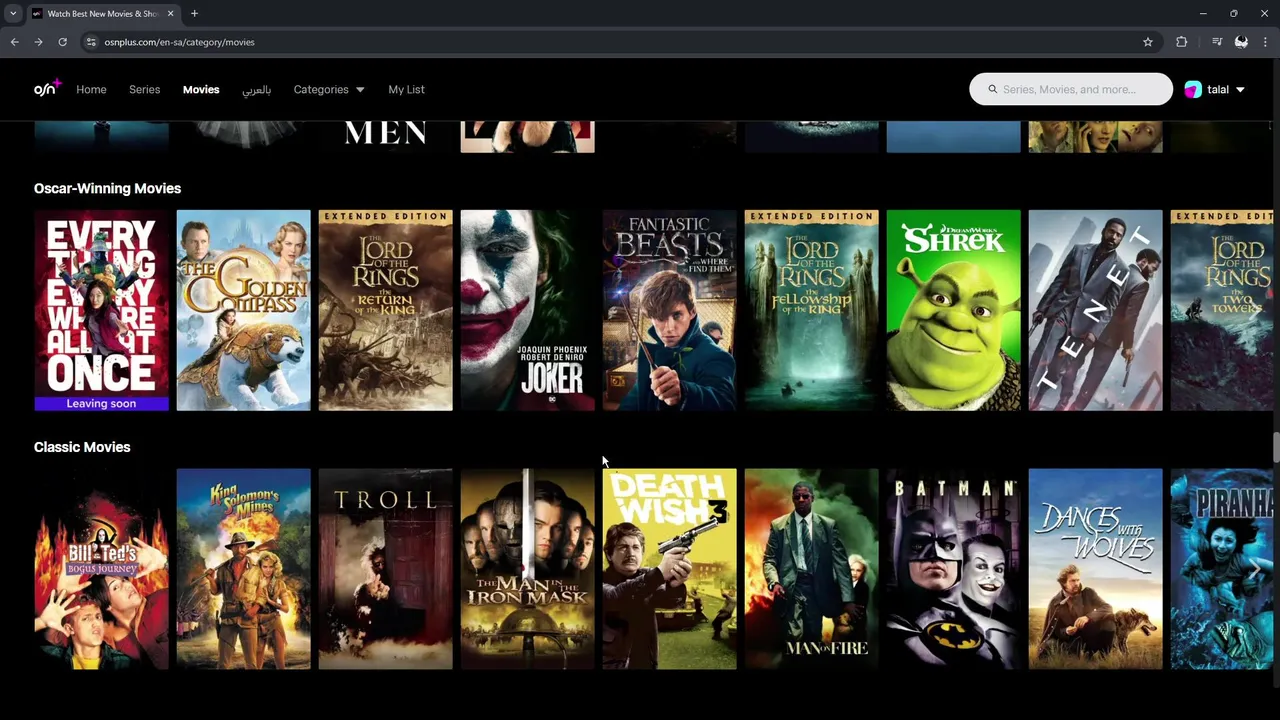
Task: Go back with browser back arrow
Action: [14, 42]
